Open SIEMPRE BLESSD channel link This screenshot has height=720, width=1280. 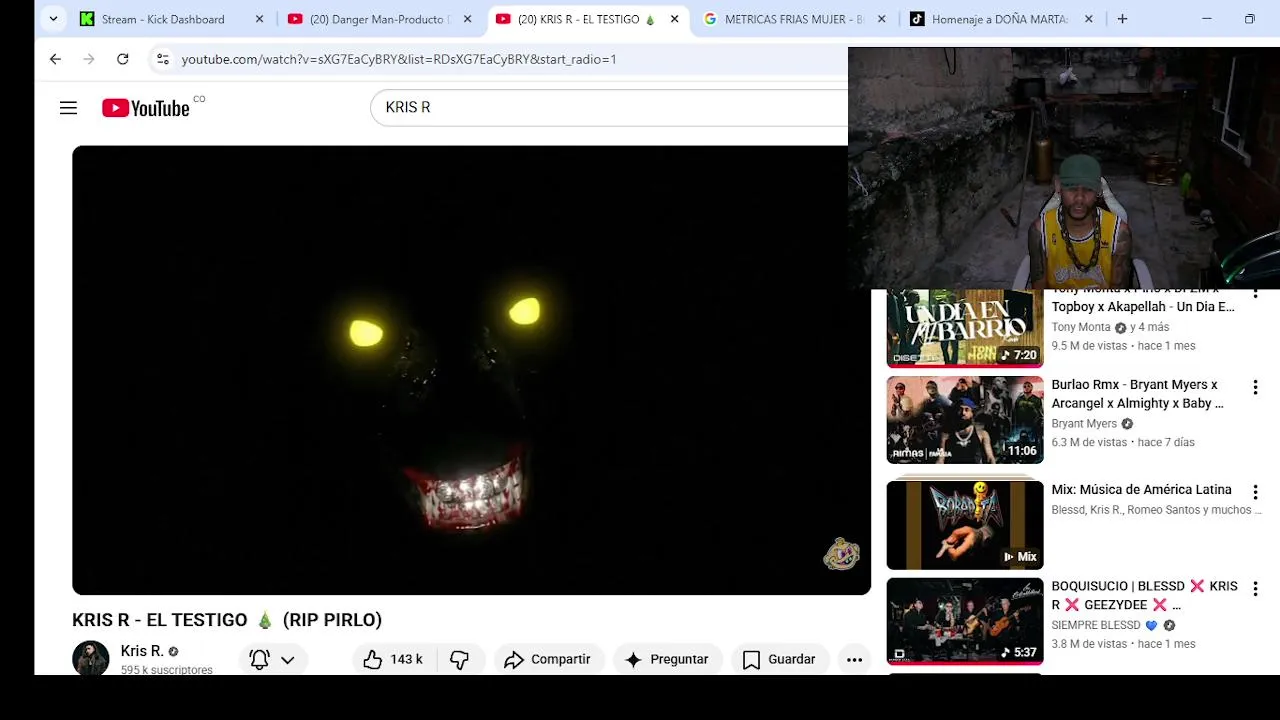(x=1096, y=625)
